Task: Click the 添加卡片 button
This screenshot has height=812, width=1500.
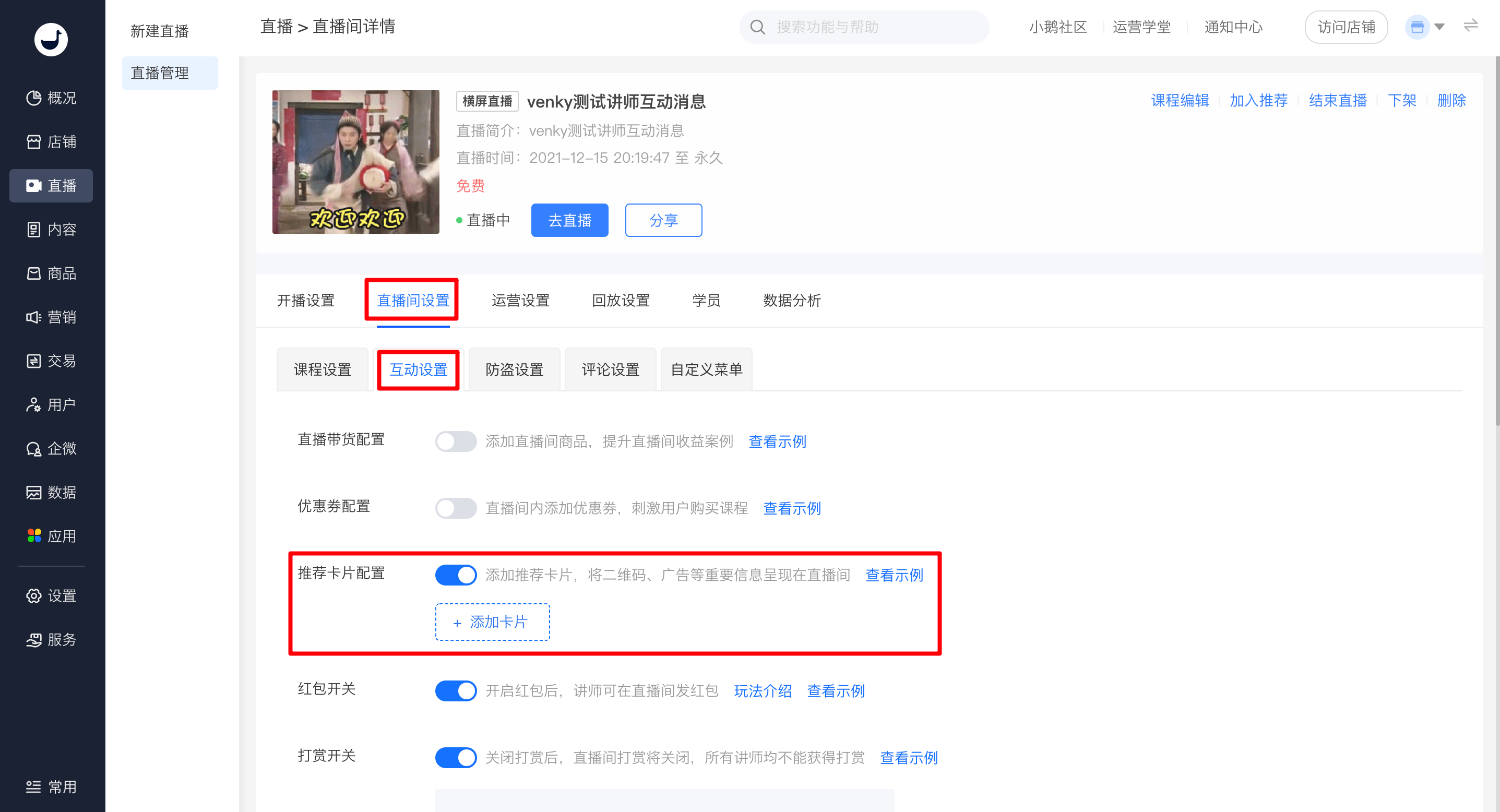Action: tap(492, 622)
